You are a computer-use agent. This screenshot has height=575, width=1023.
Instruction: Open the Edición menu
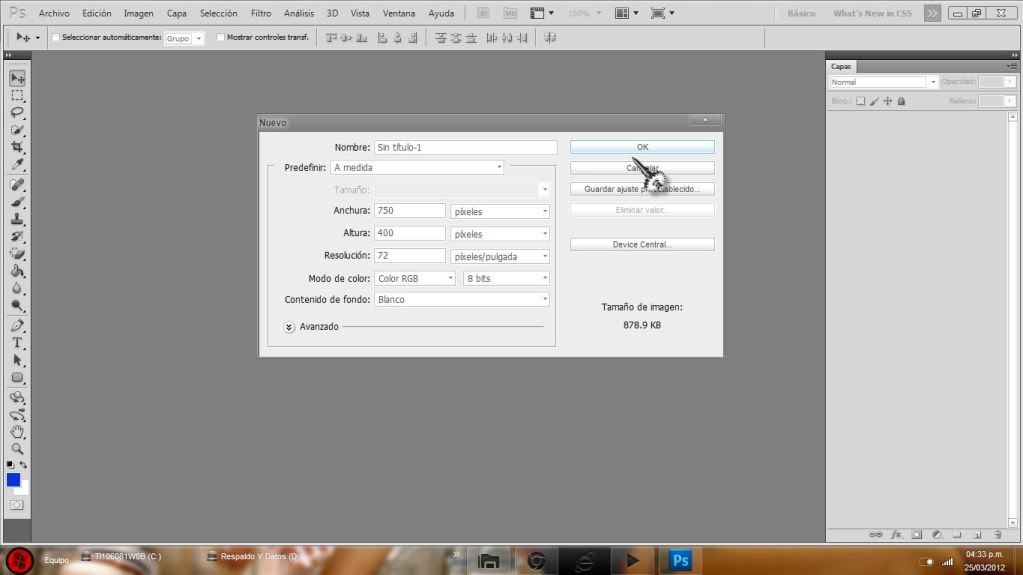point(97,13)
